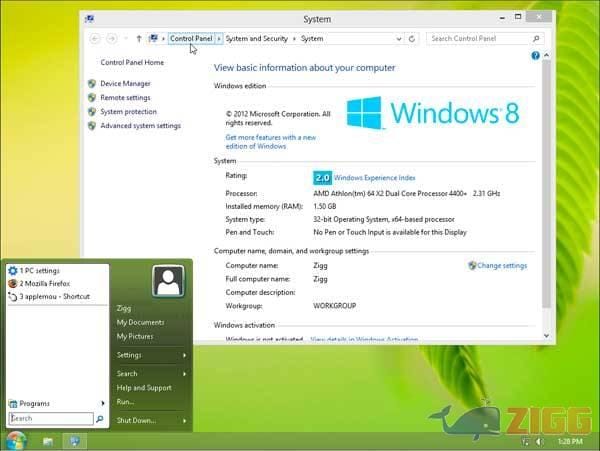Click the Programs folder icon
The height and width of the screenshot is (451, 600).
coord(13,404)
